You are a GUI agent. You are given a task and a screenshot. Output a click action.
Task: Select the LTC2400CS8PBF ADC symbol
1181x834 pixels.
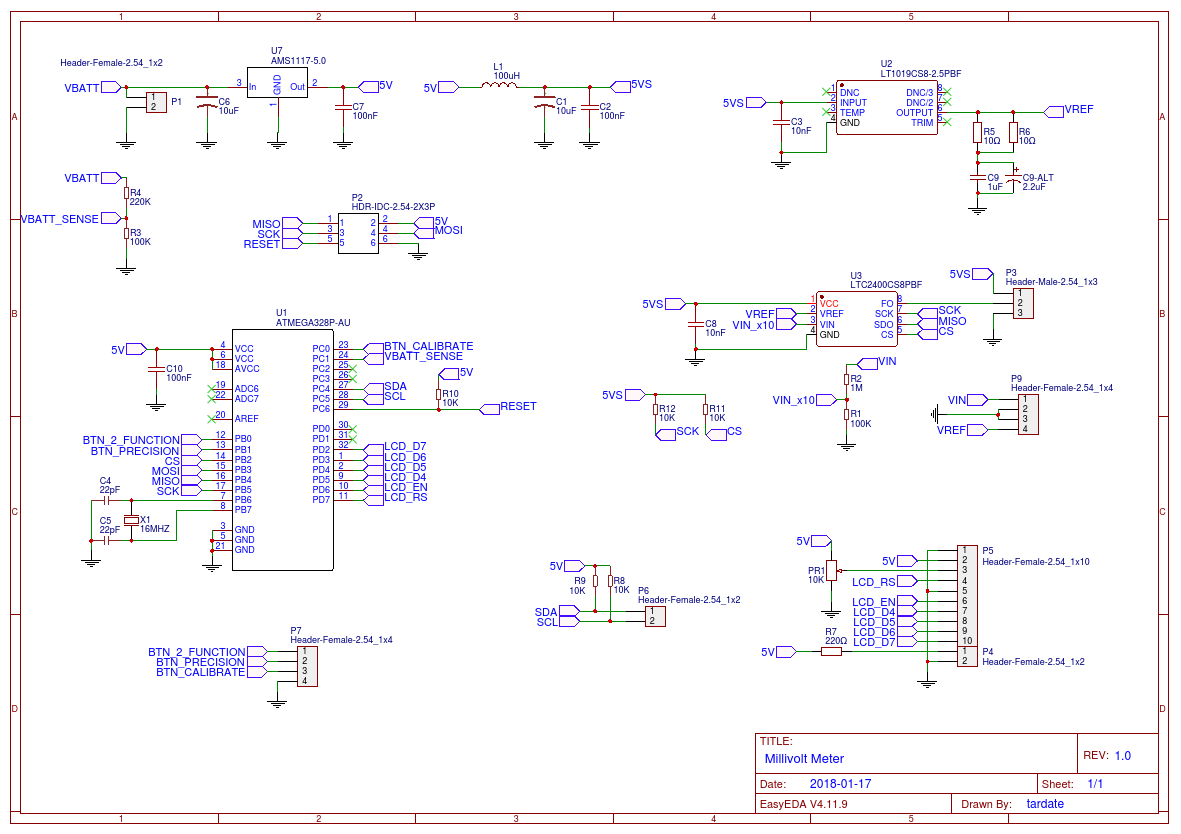click(856, 319)
